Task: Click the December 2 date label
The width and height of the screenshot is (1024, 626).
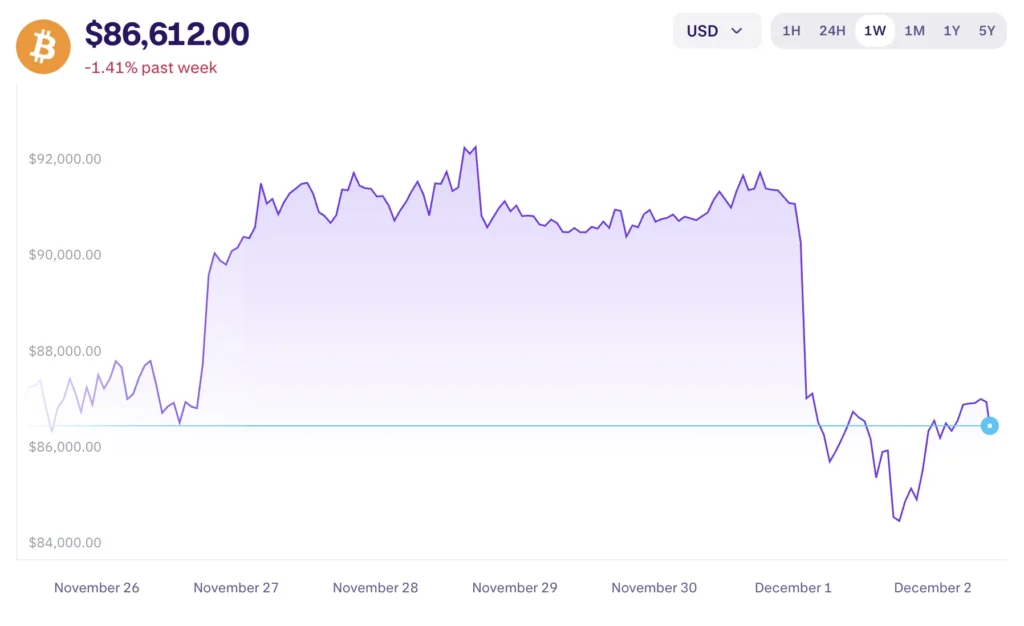Action: point(932,588)
